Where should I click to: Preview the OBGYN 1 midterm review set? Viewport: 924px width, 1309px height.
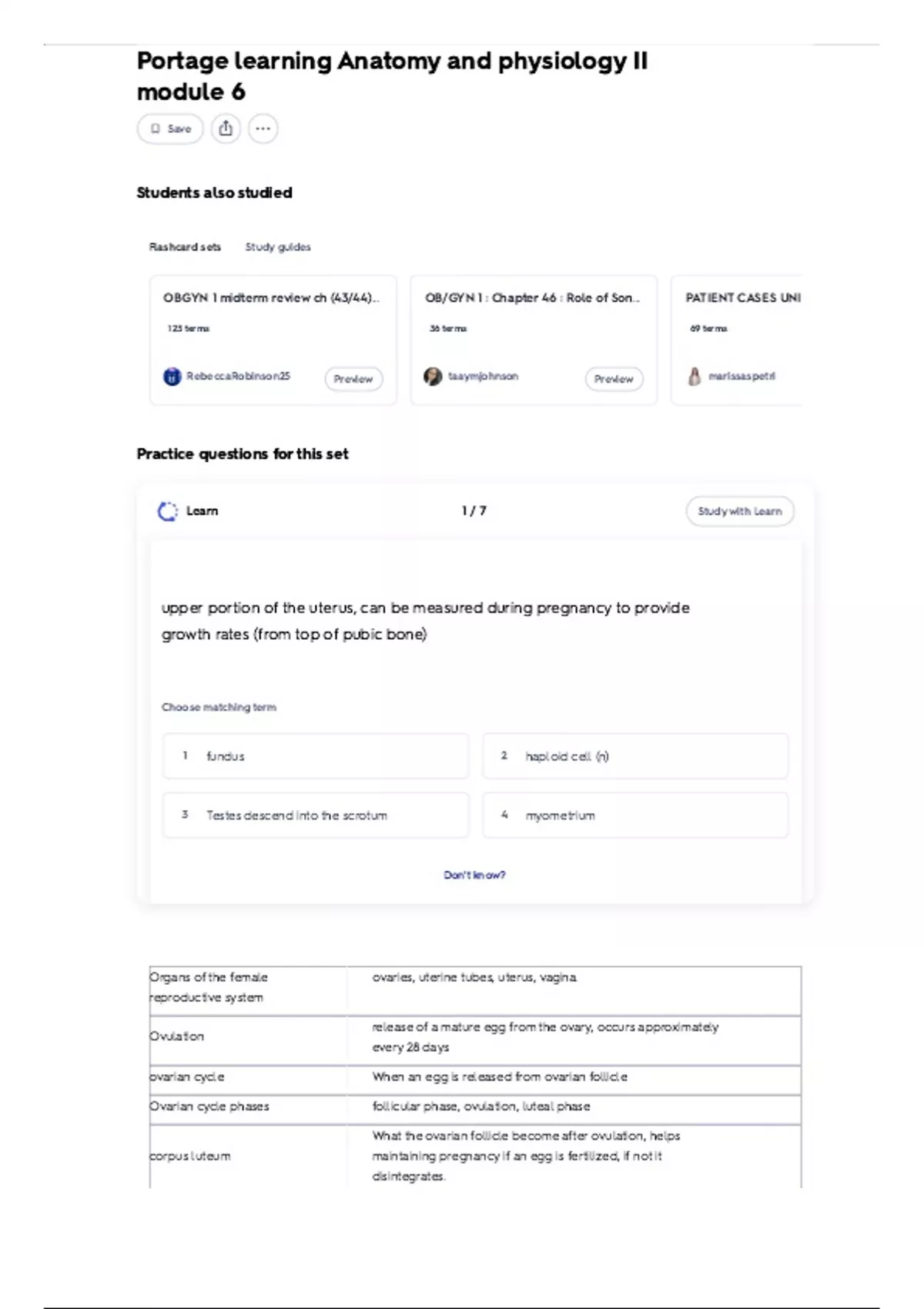click(x=353, y=379)
